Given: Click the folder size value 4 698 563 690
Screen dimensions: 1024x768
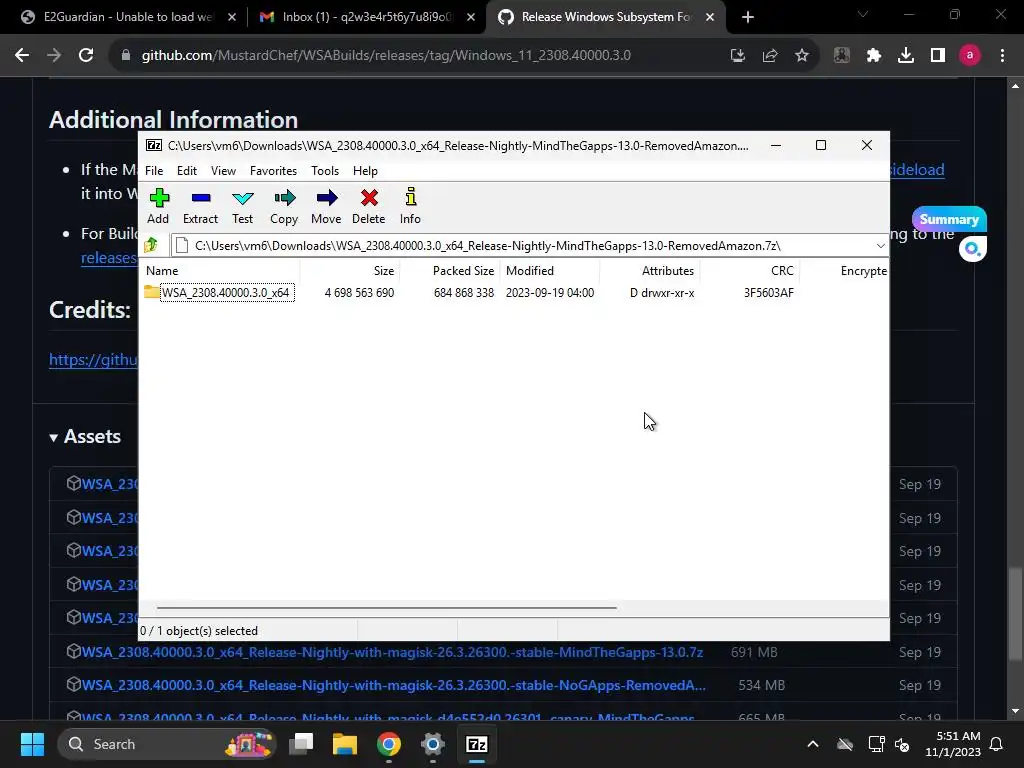Looking at the screenshot, I should pyautogui.click(x=359, y=293).
